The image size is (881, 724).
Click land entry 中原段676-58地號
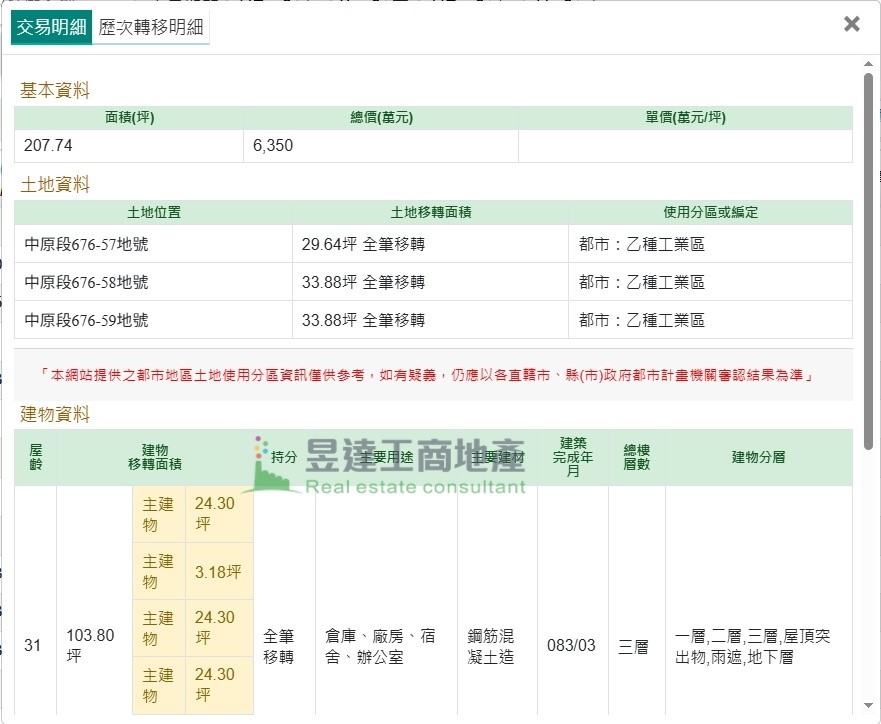[87, 282]
